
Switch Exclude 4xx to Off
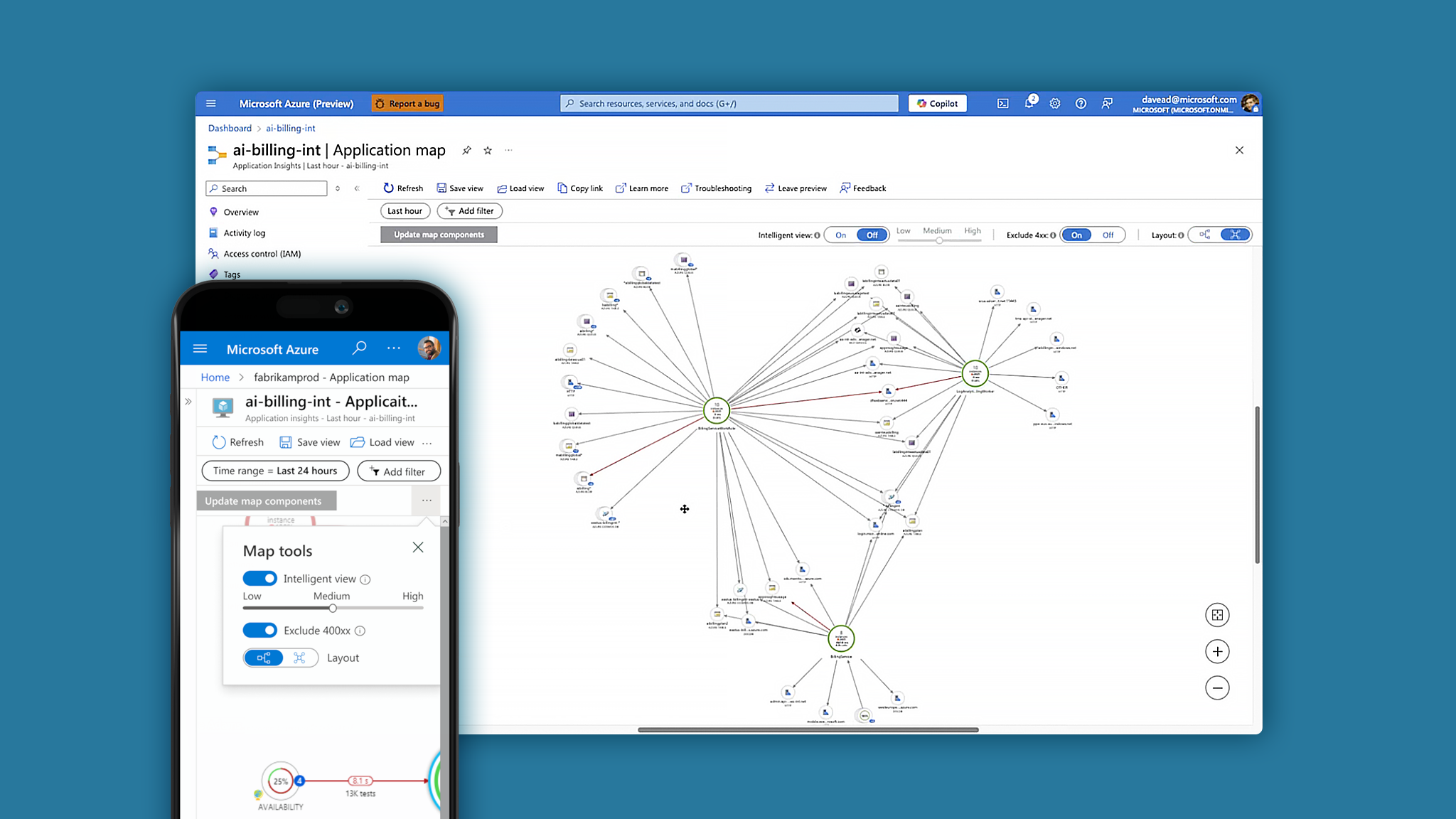tap(1108, 235)
